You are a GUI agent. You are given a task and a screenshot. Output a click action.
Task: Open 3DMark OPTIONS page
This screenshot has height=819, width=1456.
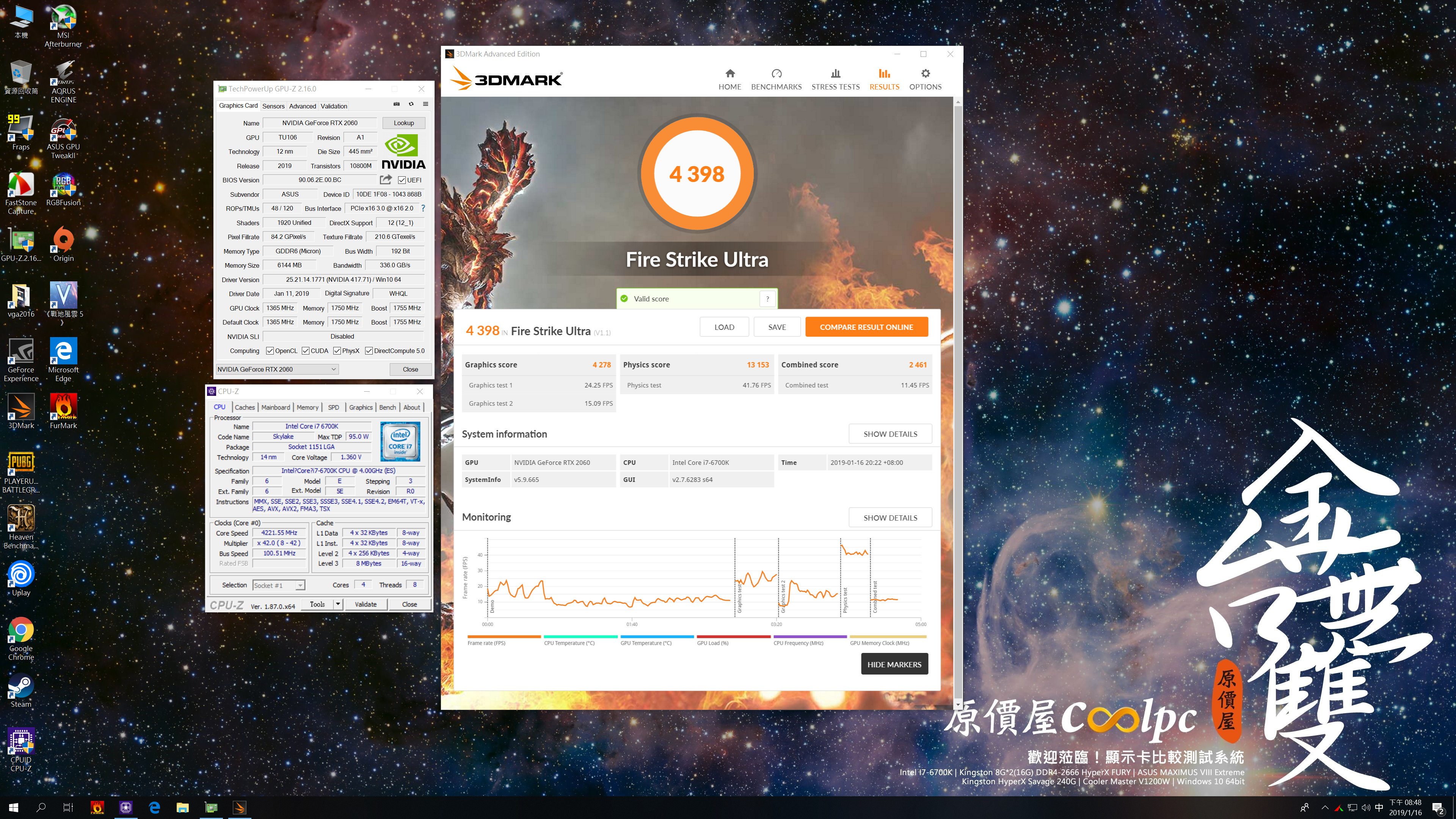[x=925, y=79]
